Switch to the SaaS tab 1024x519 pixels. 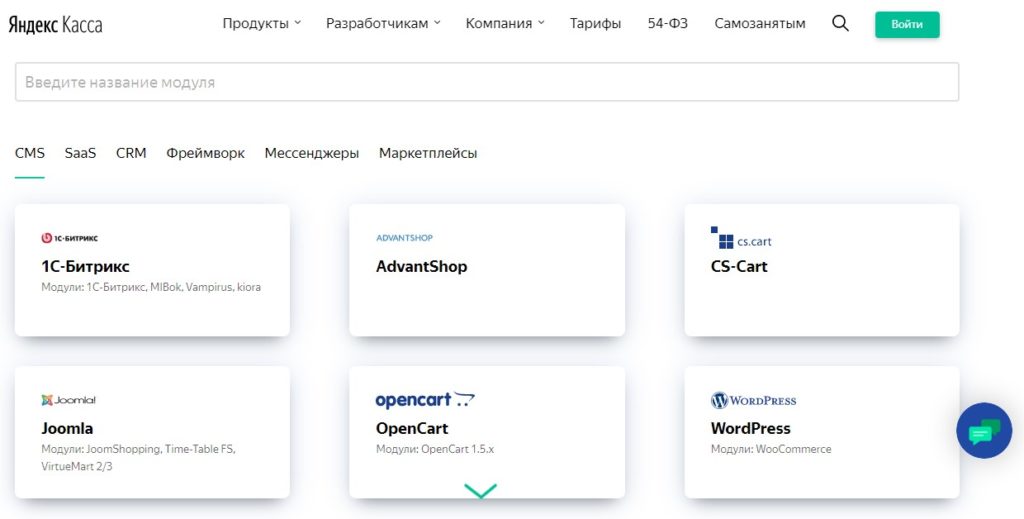[80, 153]
